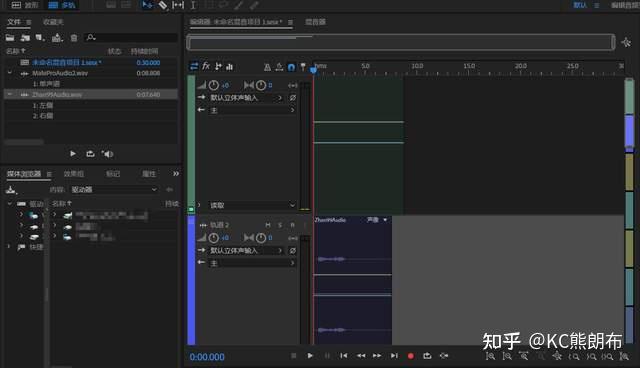Screen dimensions: 640x368
Task: Open the Content drive dropdown in Media Browser
Action: [x=114, y=189]
